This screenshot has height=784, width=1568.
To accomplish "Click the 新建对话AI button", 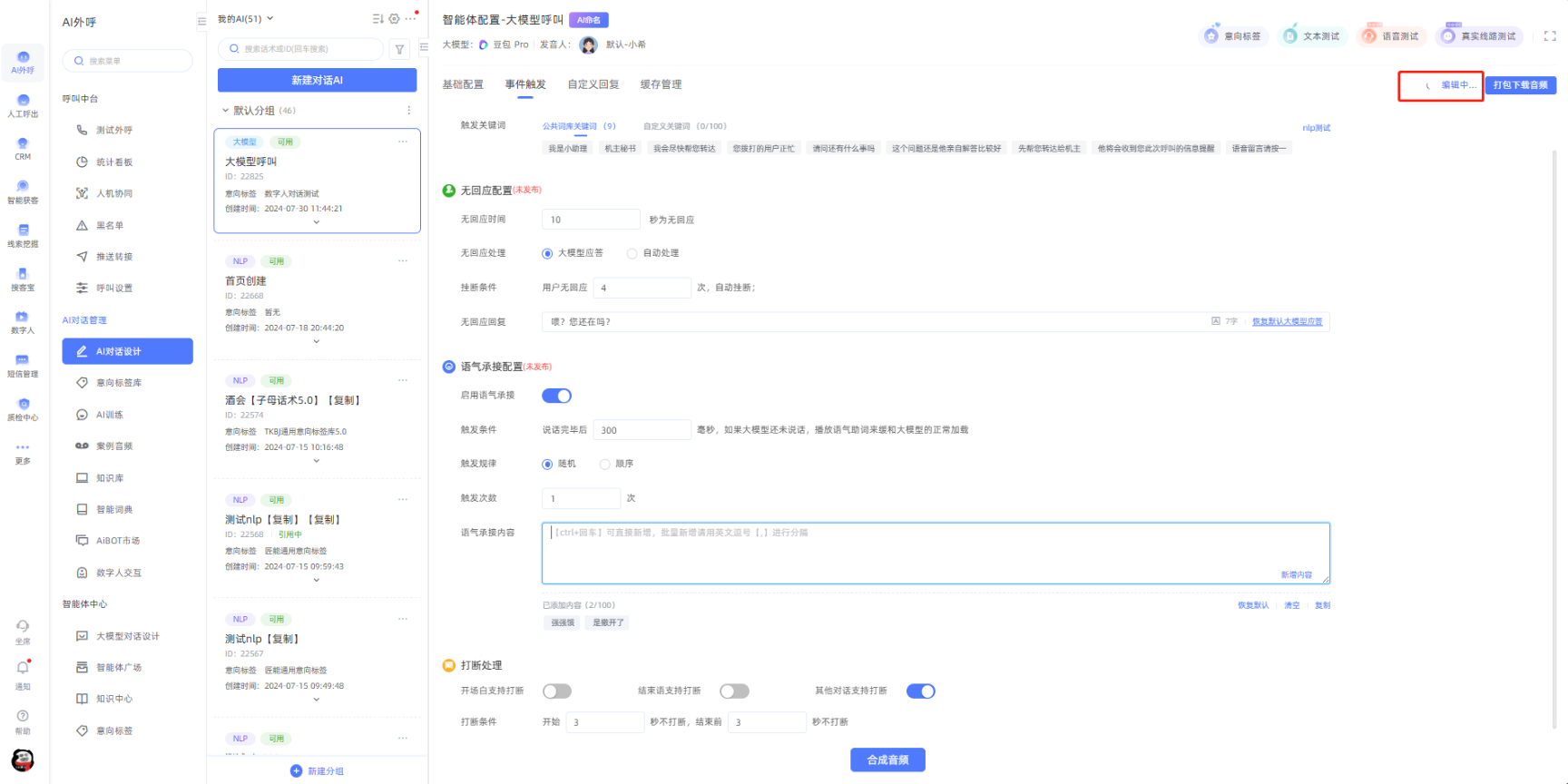I will tap(317, 81).
